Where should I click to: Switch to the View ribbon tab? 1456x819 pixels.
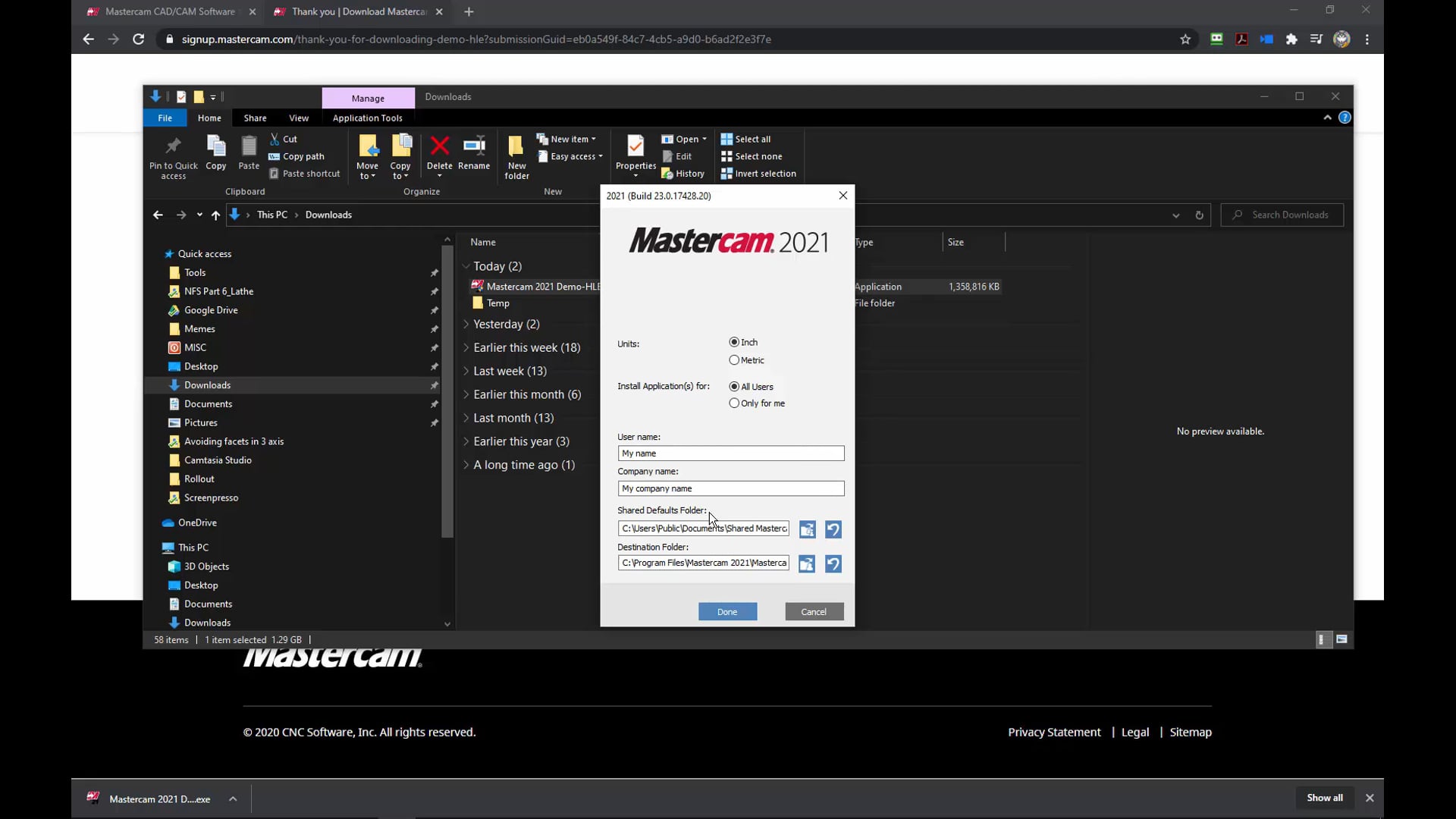[299, 118]
